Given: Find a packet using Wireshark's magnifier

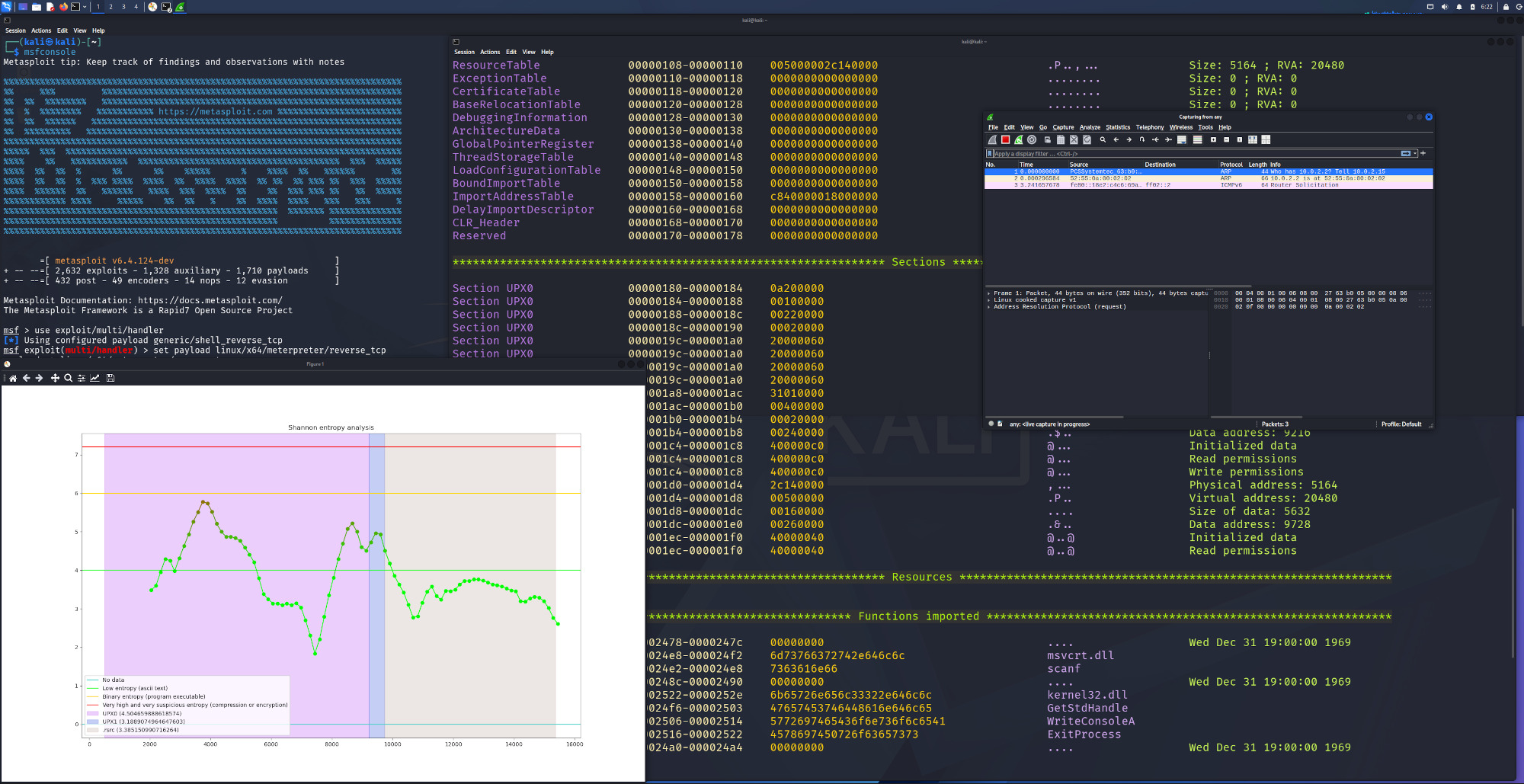Looking at the screenshot, I should coord(1103,139).
